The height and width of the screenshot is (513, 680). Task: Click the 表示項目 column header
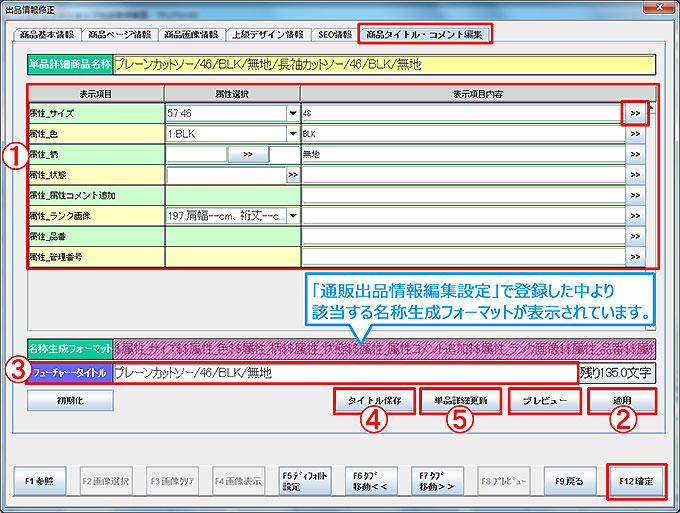click(x=96, y=94)
